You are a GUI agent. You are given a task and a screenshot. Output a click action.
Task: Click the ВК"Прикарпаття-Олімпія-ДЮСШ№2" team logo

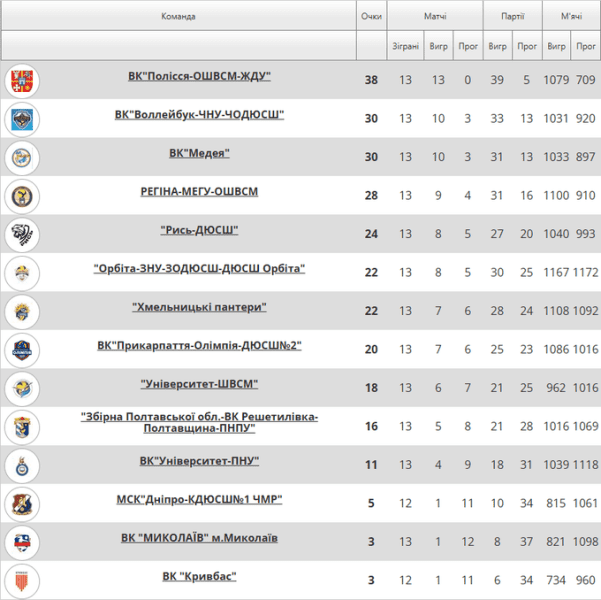pos(21,349)
